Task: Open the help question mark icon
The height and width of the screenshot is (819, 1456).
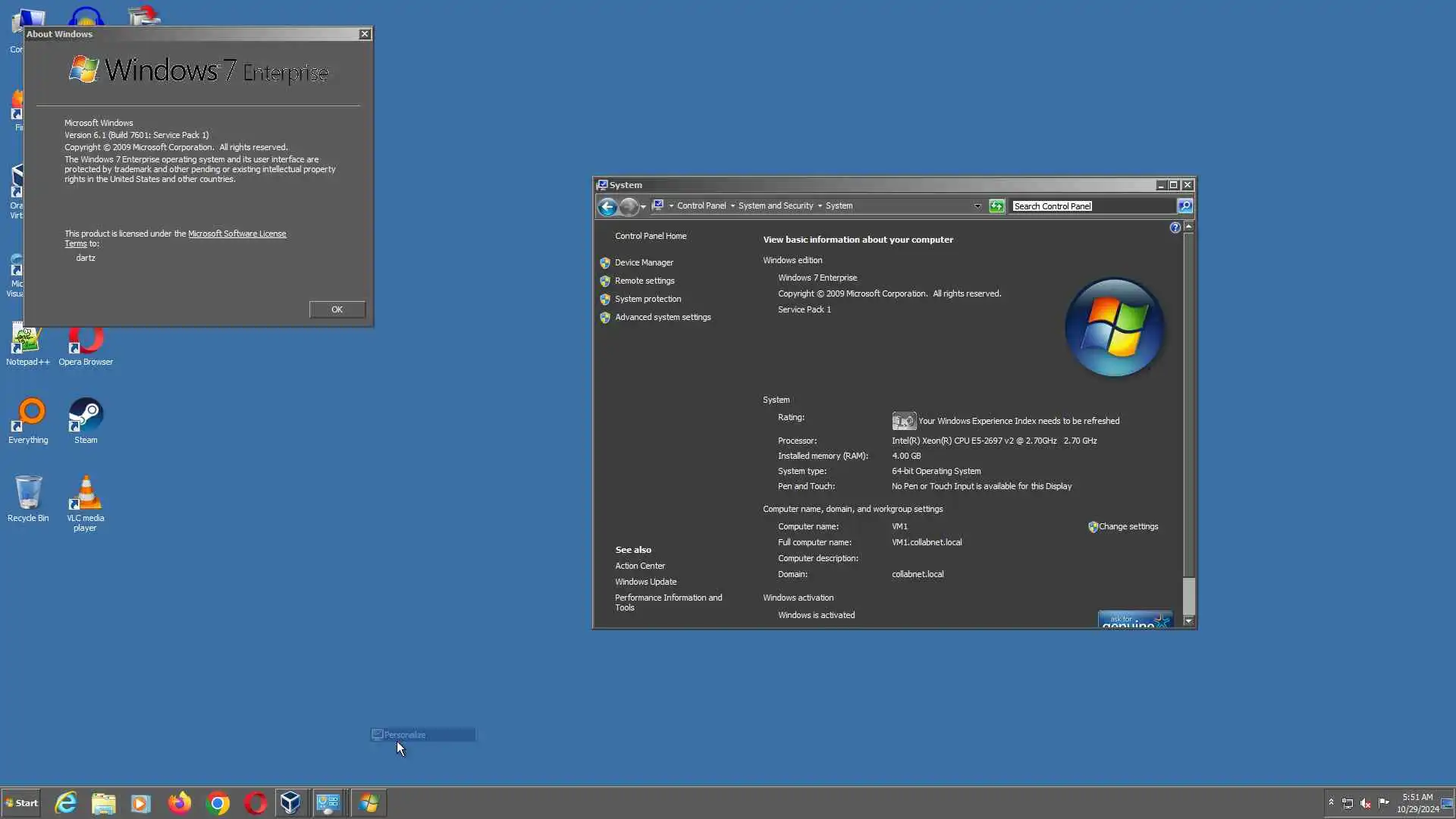Action: pyautogui.click(x=1175, y=227)
